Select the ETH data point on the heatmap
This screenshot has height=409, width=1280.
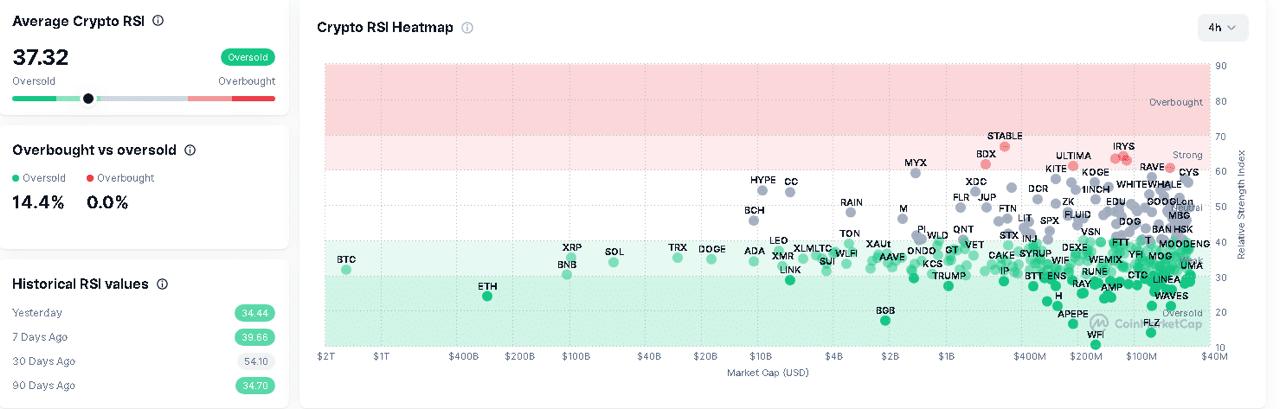point(487,296)
